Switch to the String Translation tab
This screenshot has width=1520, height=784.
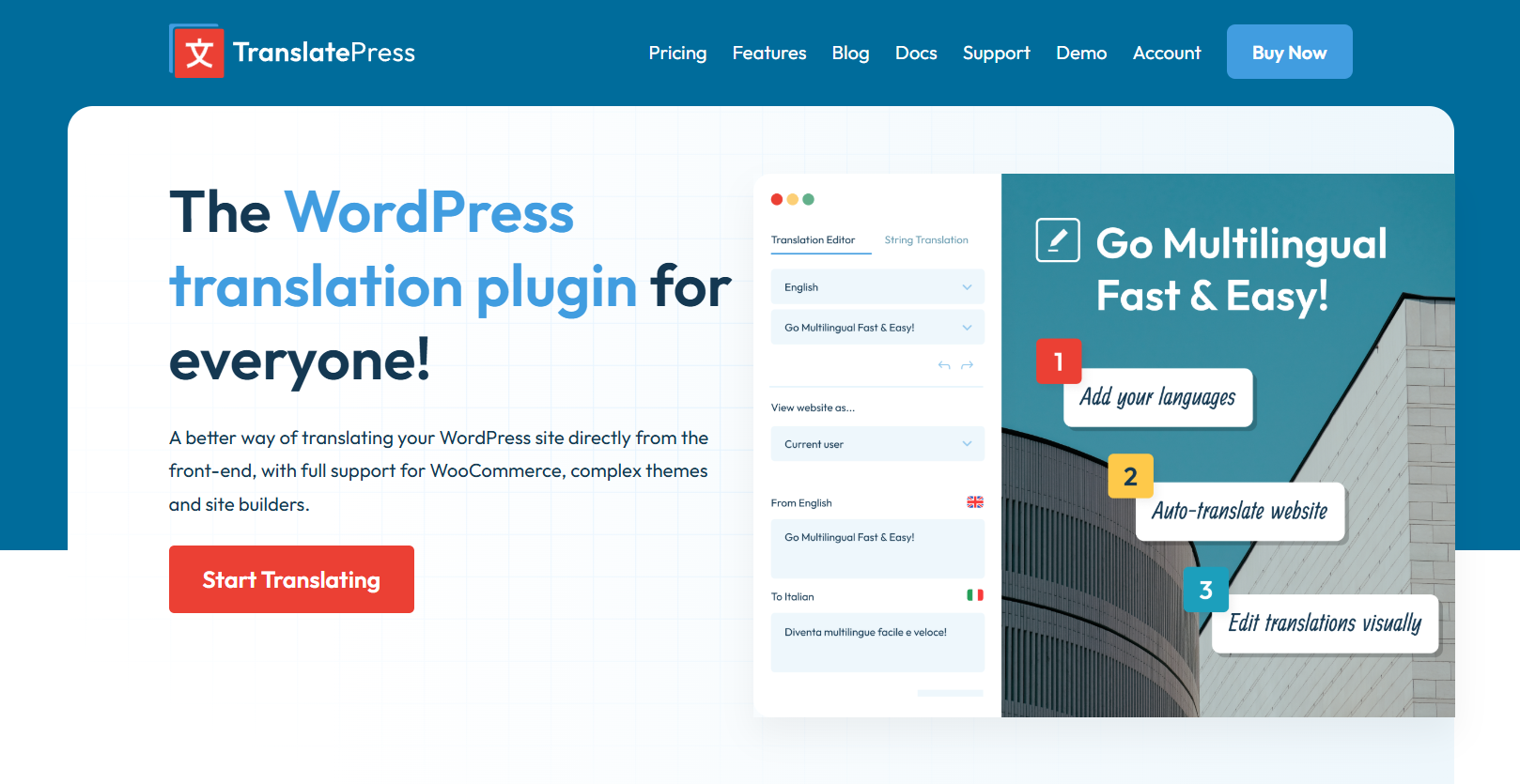coord(926,240)
